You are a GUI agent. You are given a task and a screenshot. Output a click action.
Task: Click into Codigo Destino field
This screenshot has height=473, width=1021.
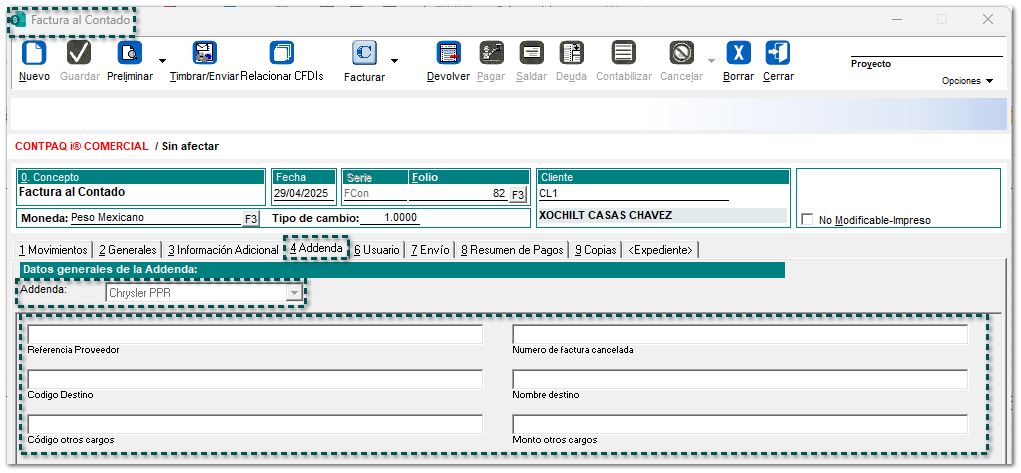point(255,379)
